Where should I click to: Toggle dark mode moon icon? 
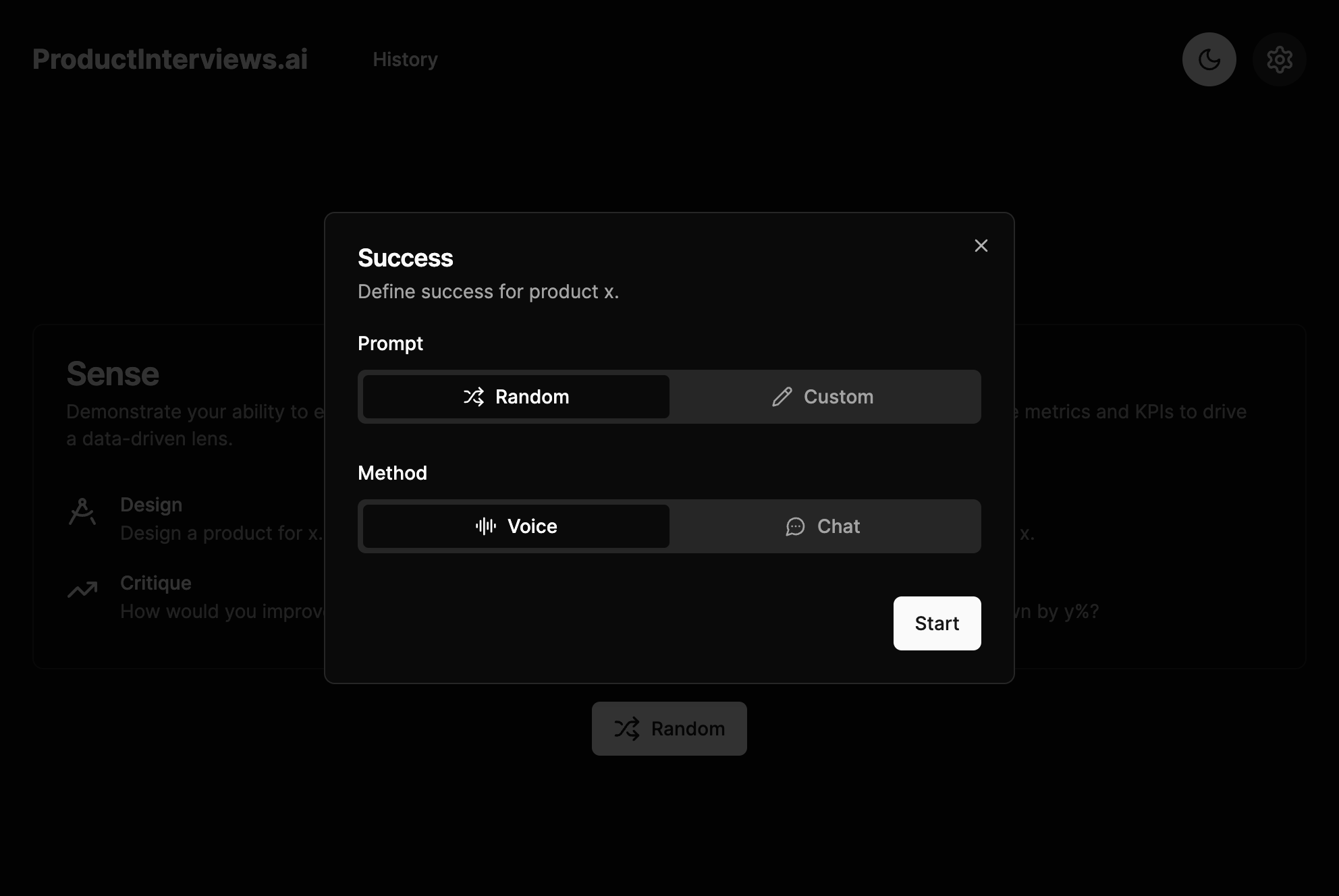coord(1209,59)
